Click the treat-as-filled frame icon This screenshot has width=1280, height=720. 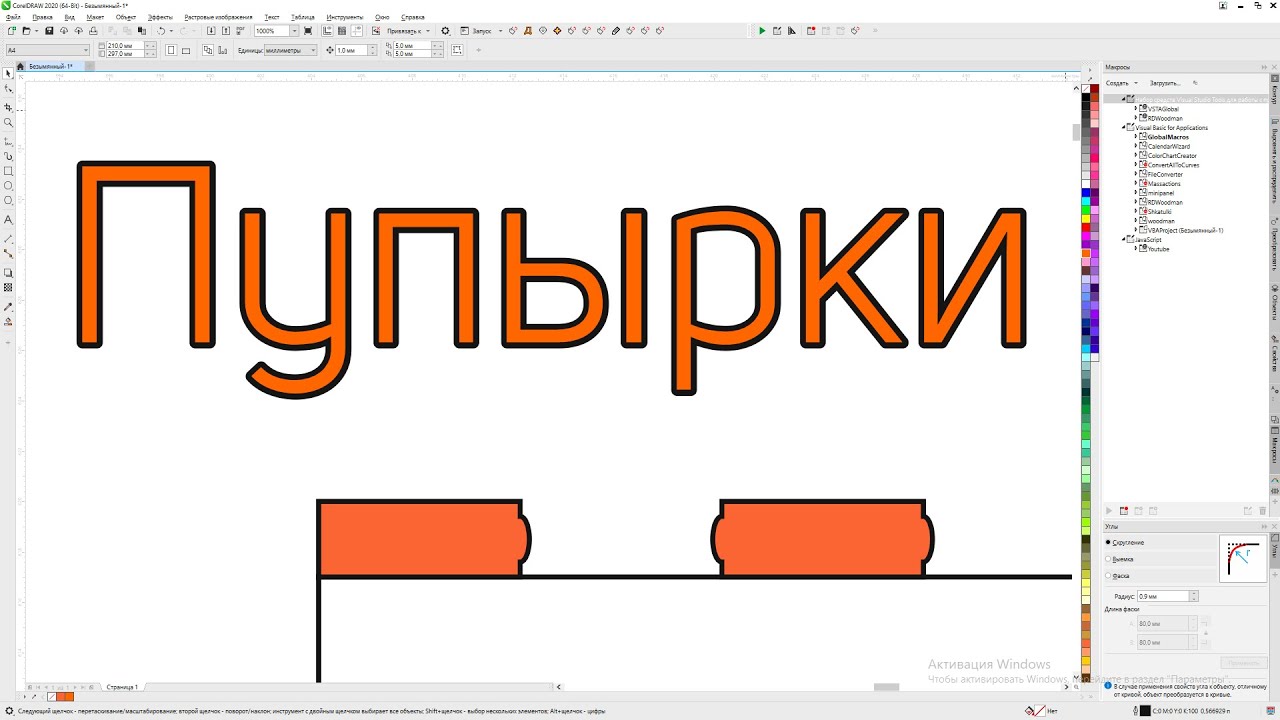click(457, 49)
